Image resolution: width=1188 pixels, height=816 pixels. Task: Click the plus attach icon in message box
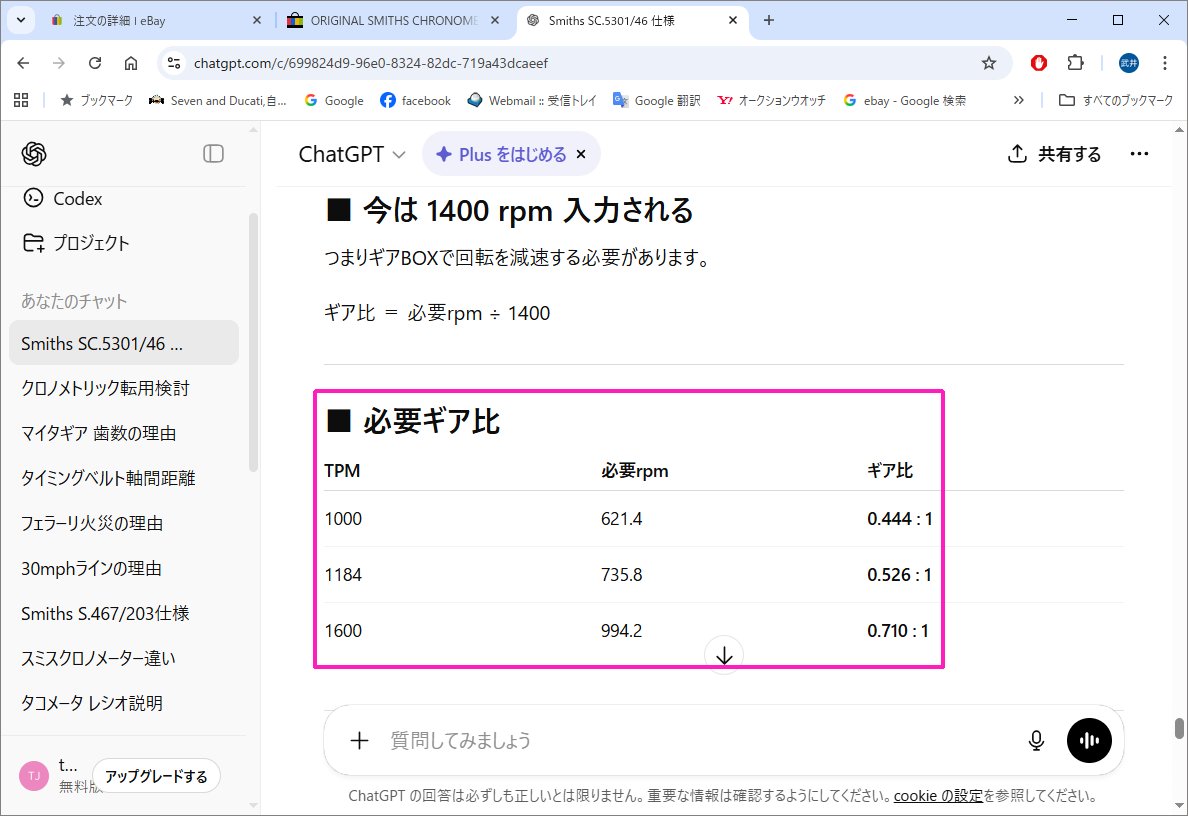pyautogui.click(x=359, y=740)
